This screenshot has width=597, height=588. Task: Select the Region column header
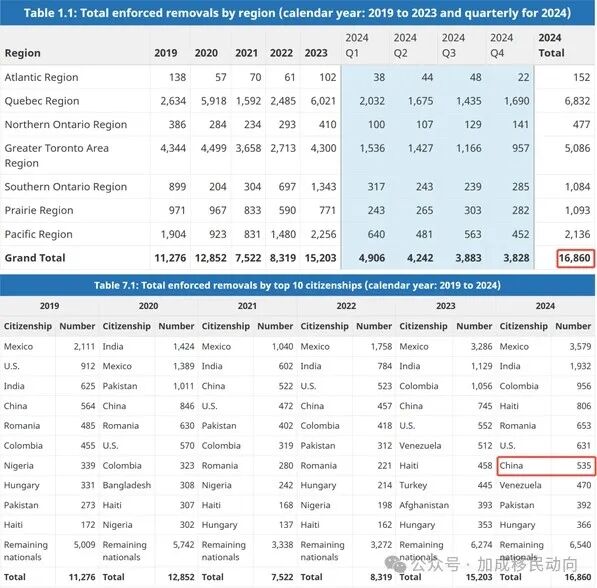[22, 53]
